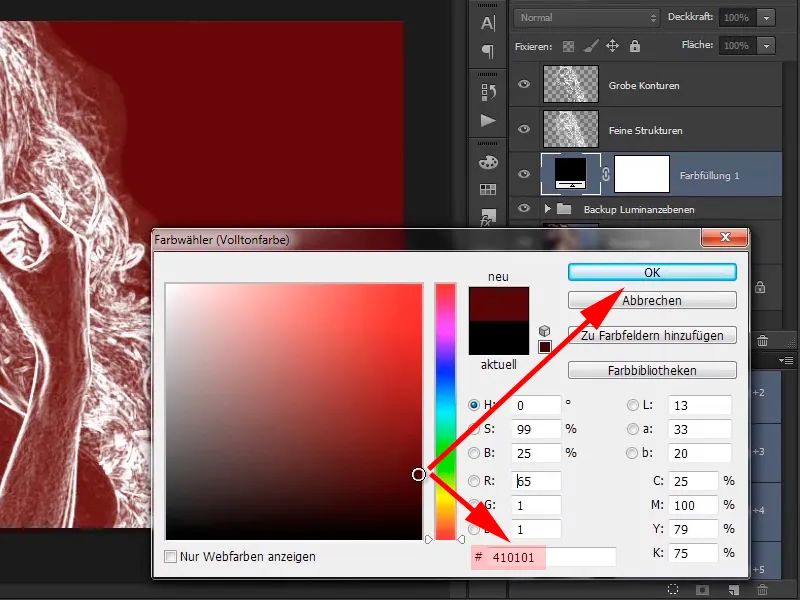The height and width of the screenshot is (600, 800).
Task: Hide the Grobe Konturen layer
Action: pyautogui.click(x=524, y=84)
